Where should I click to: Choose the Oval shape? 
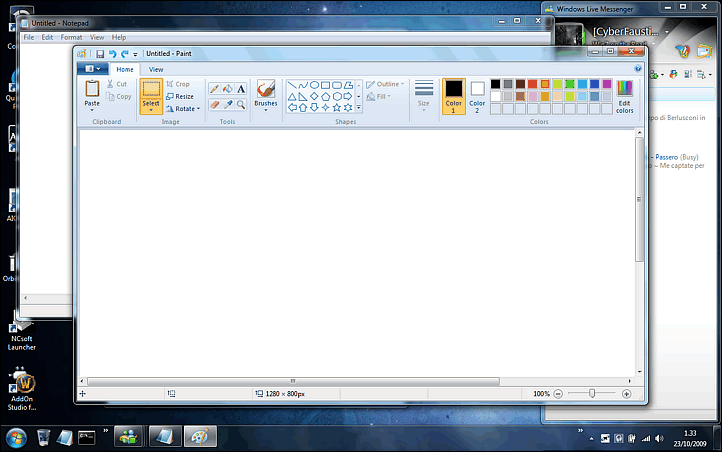point(314,85)
